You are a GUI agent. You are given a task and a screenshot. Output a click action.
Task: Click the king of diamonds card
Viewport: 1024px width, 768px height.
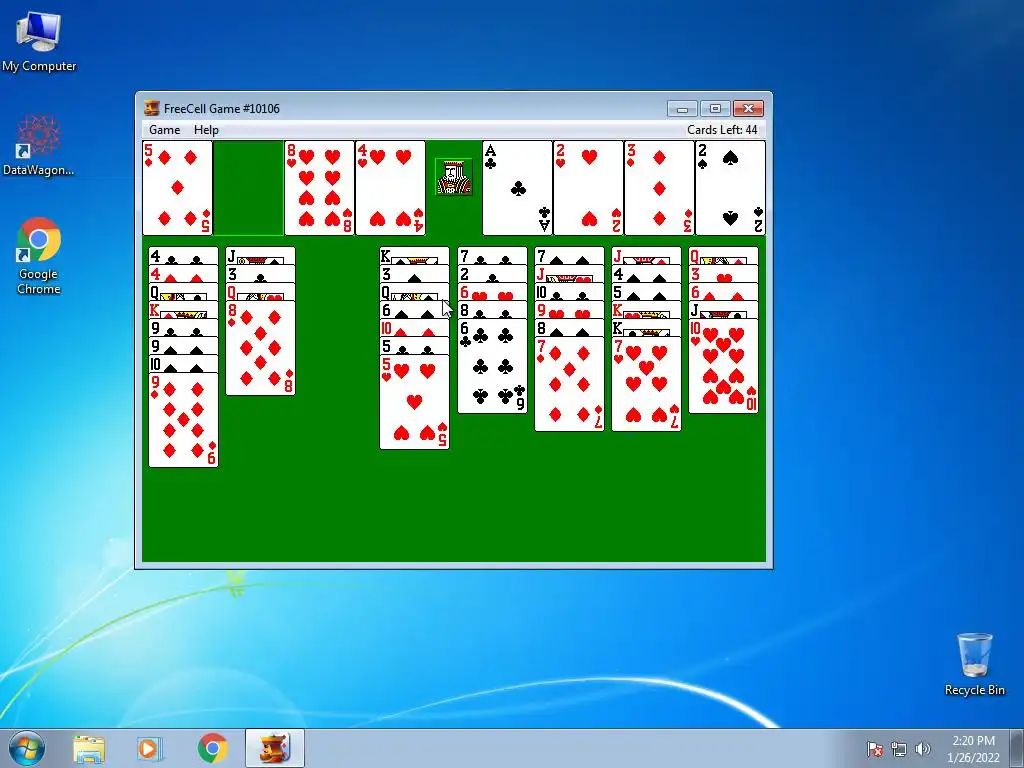point(184,310)
